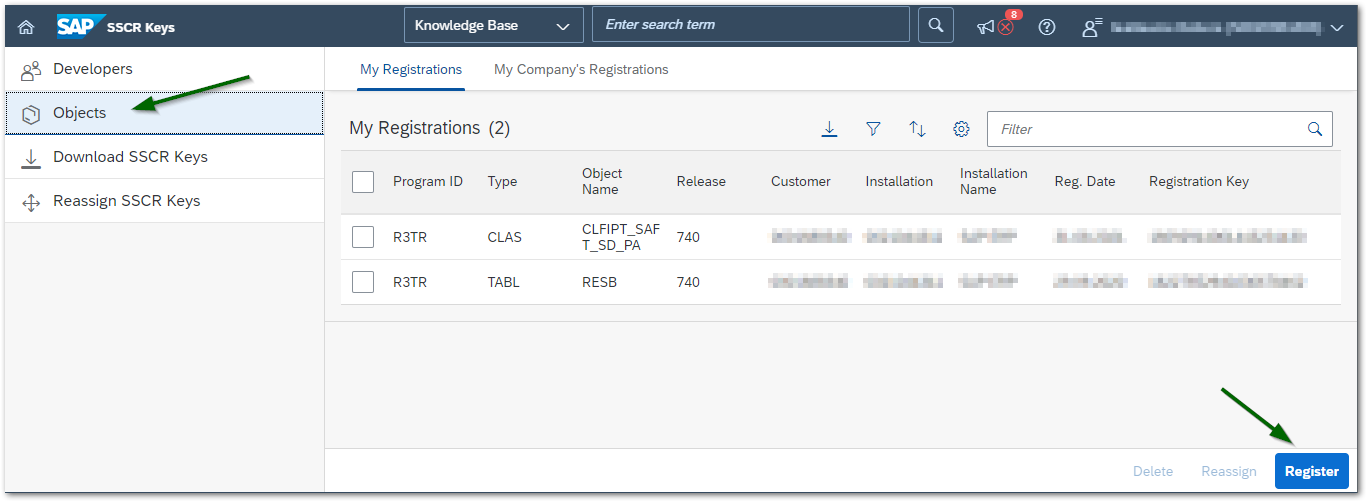Open the table settings gear
The height and width of the screenshot is (502, 1367).
(x=961, y=129)
